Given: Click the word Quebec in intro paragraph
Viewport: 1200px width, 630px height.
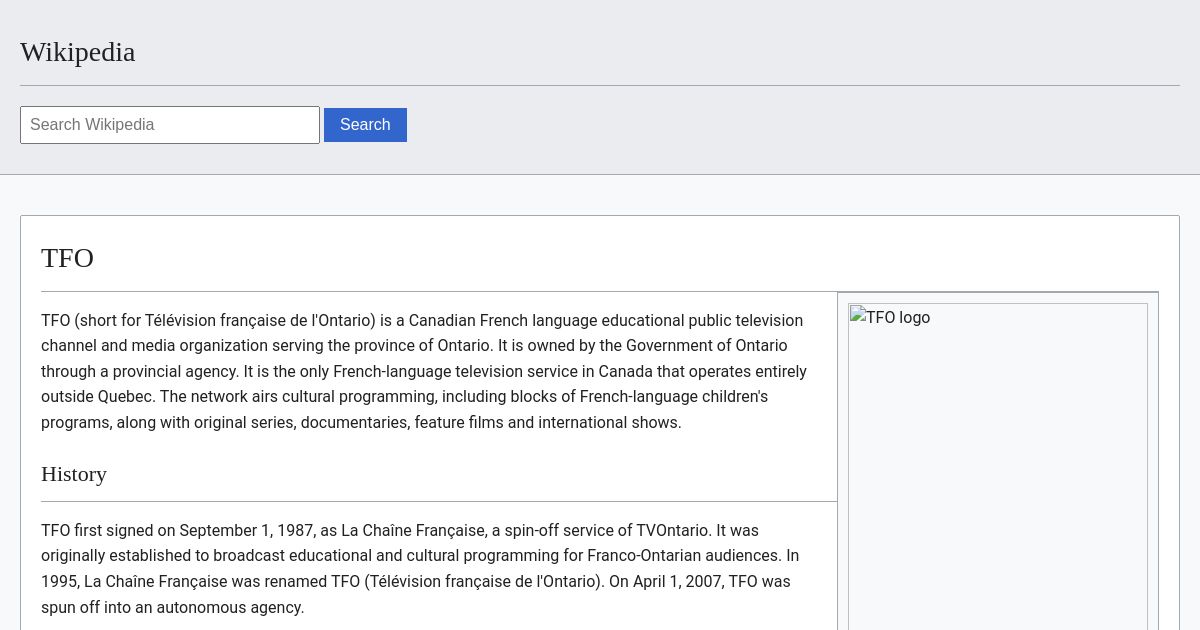Looking at the screenshot, I should [x=125, y=397].
